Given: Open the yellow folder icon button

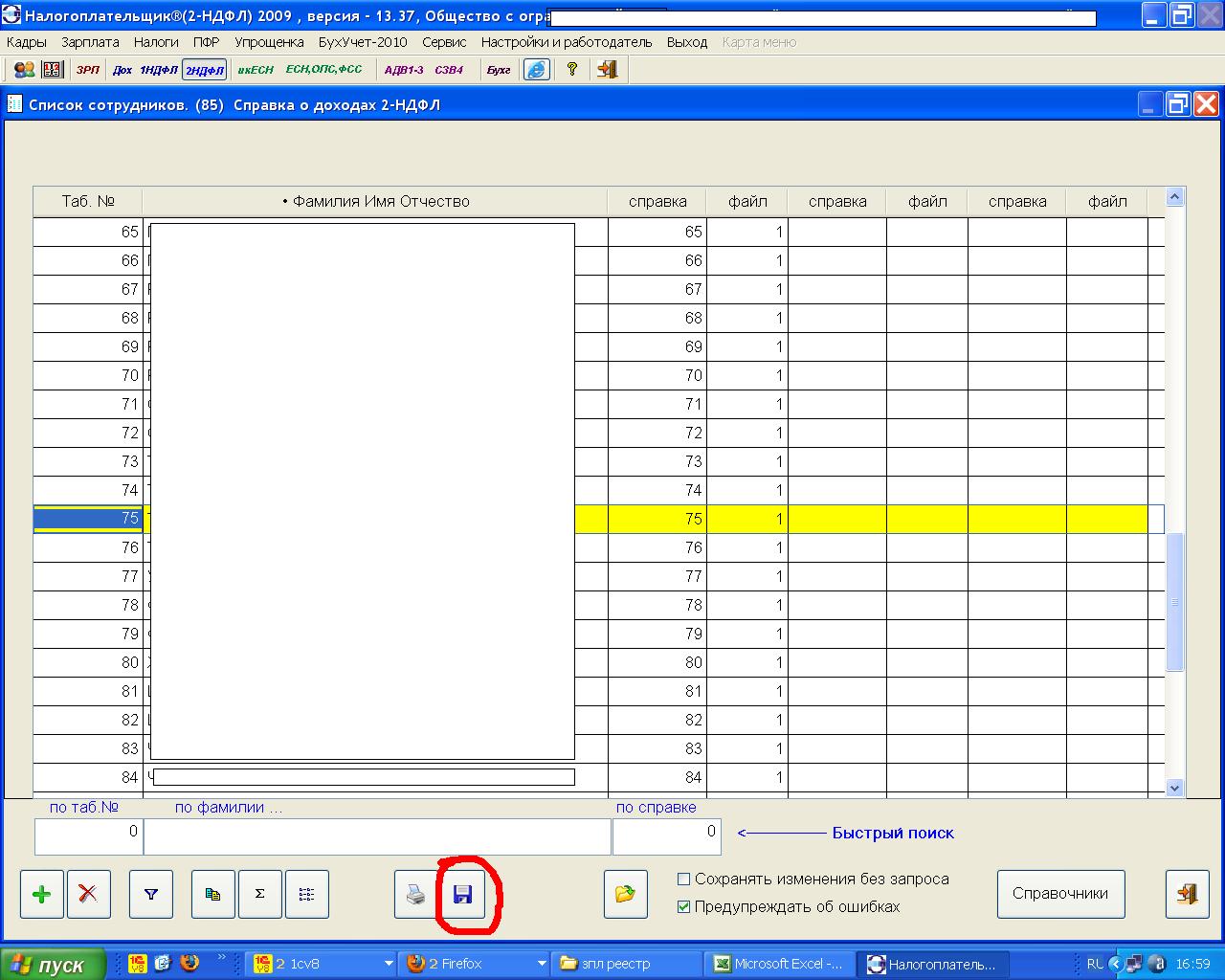Looking at the screenshot, I should coord(625,894).
